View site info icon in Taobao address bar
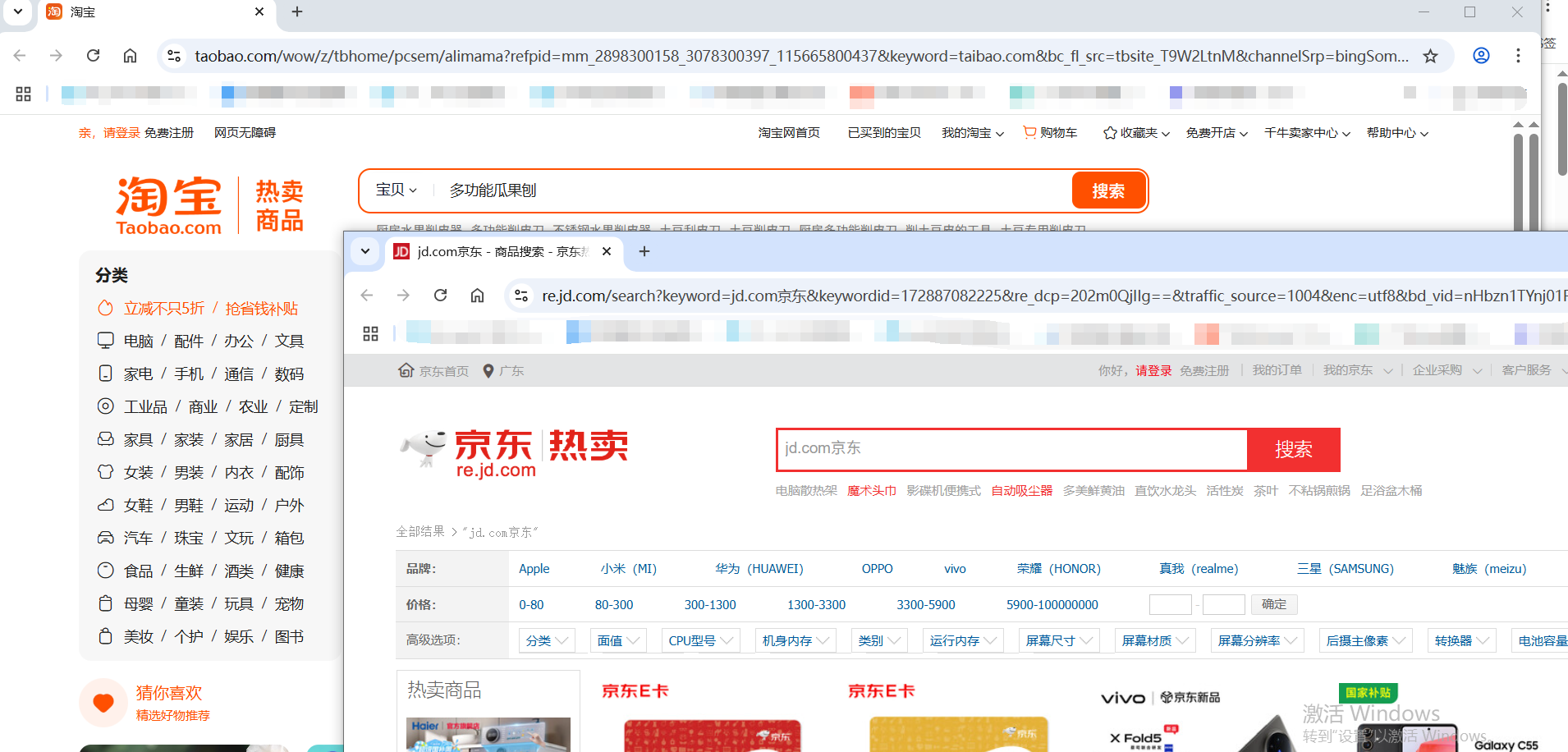The height and width of the screenshot is (752, 1568). (x=174, y=56)
